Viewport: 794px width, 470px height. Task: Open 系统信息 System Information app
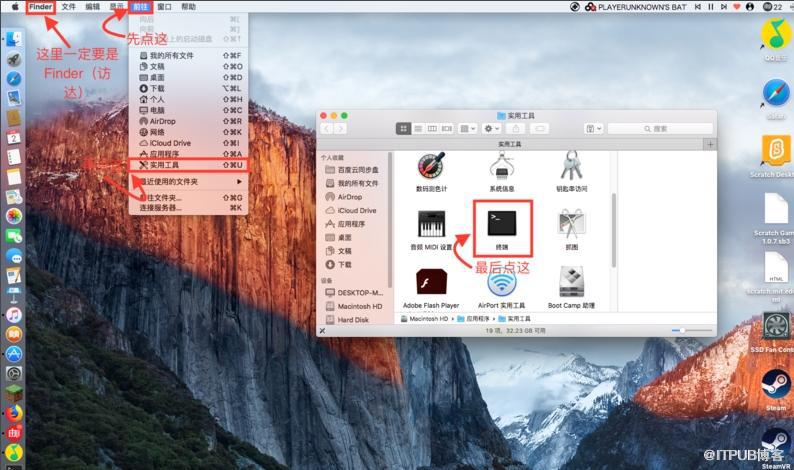502,166
